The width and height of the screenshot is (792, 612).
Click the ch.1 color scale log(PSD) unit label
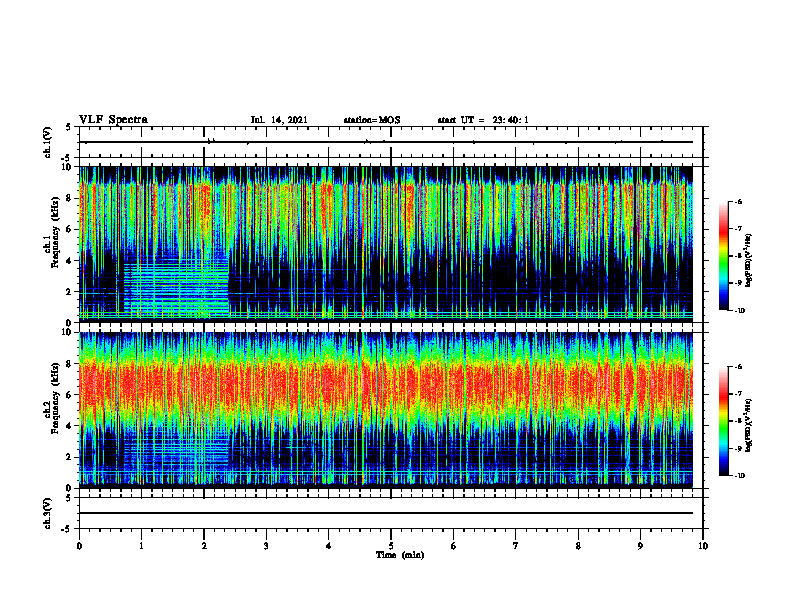[x=749, y=260]
